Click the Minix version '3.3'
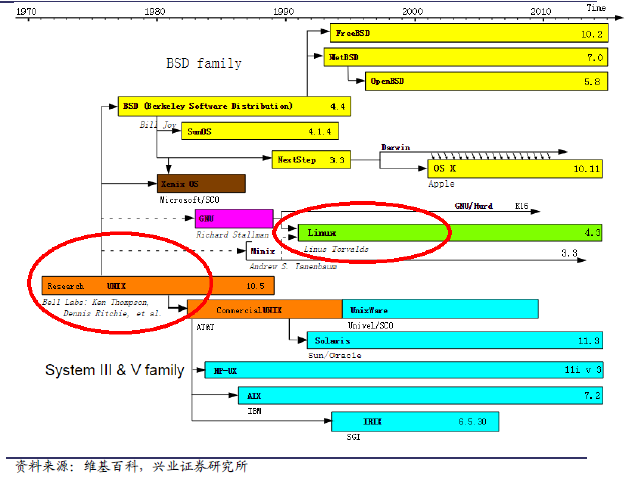The width and height of the screenshot is (628, 481). coord(569,253)
